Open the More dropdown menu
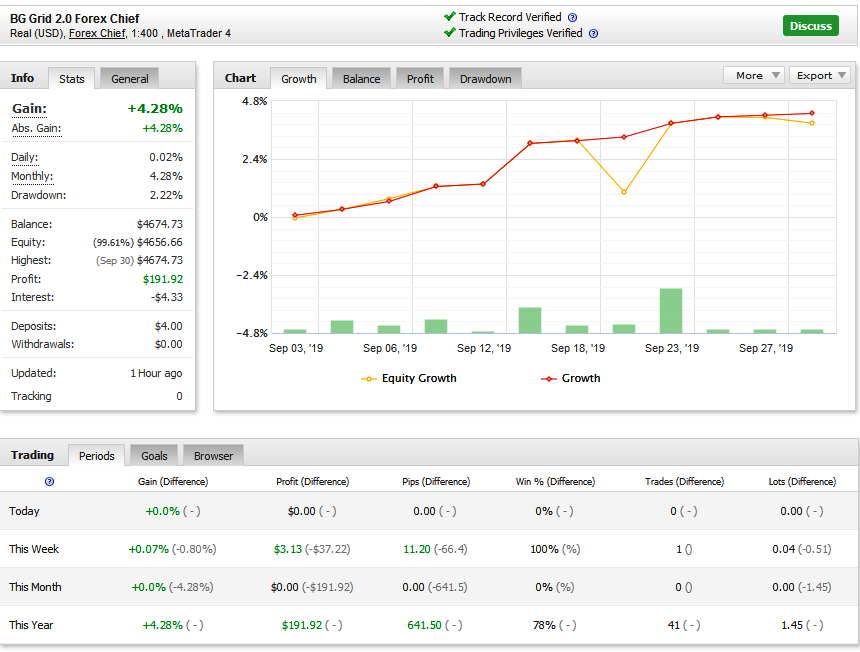The height and width of the screenshot is (652, 860). (x=754, y=75)
